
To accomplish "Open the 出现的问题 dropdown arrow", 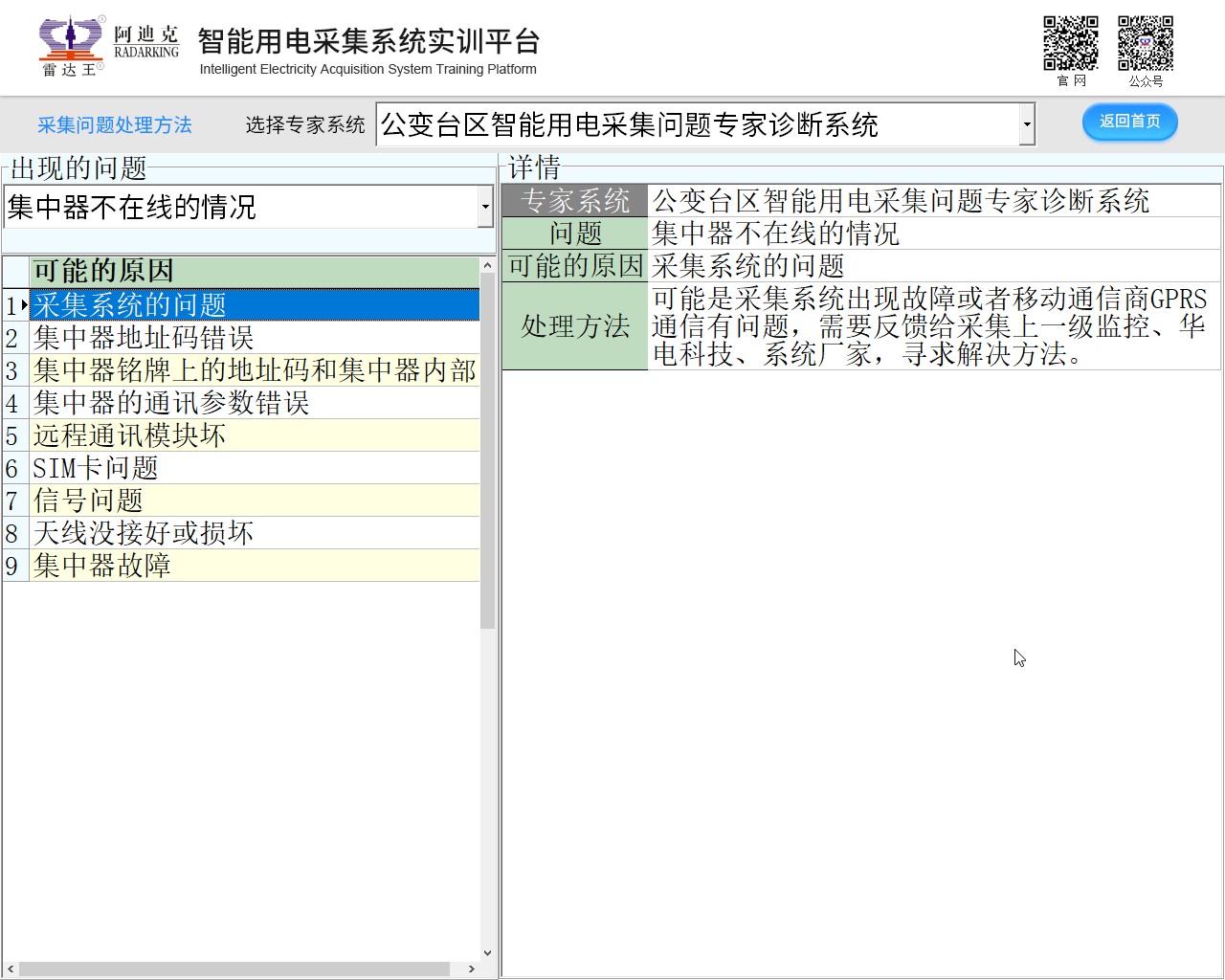I will [x=485, y=207].
